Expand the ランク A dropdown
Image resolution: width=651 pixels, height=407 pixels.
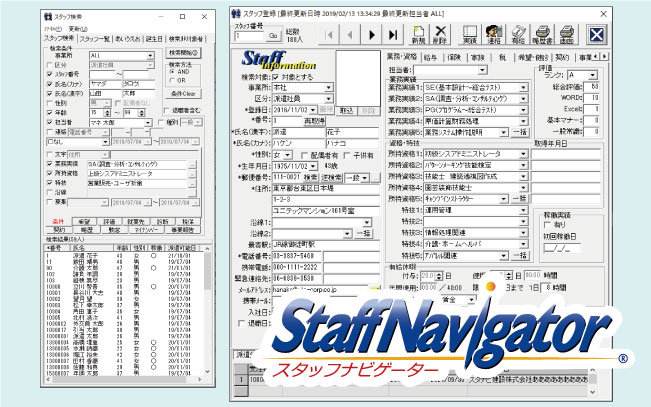click(592, 75)
